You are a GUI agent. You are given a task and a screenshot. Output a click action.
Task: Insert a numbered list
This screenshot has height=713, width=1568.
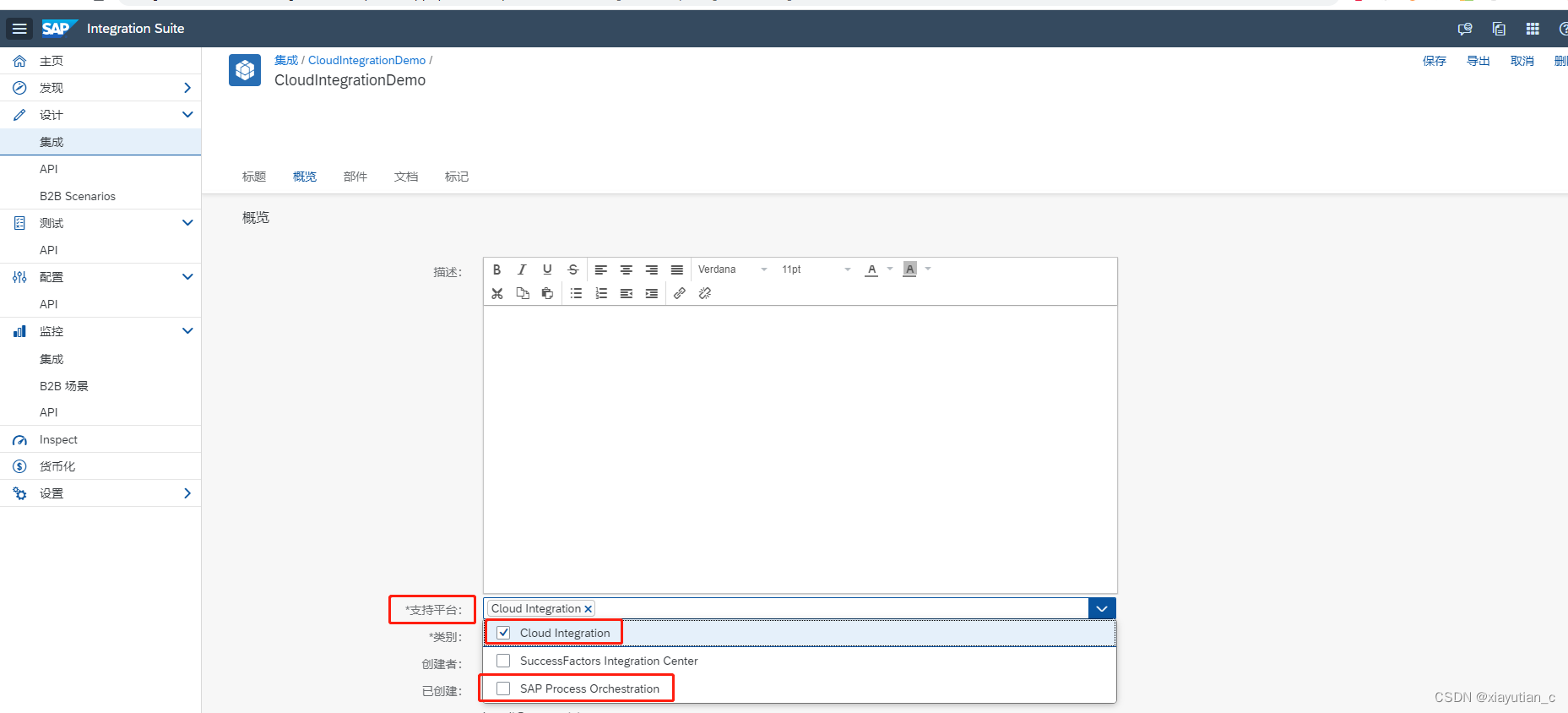[x=601, y=293]
